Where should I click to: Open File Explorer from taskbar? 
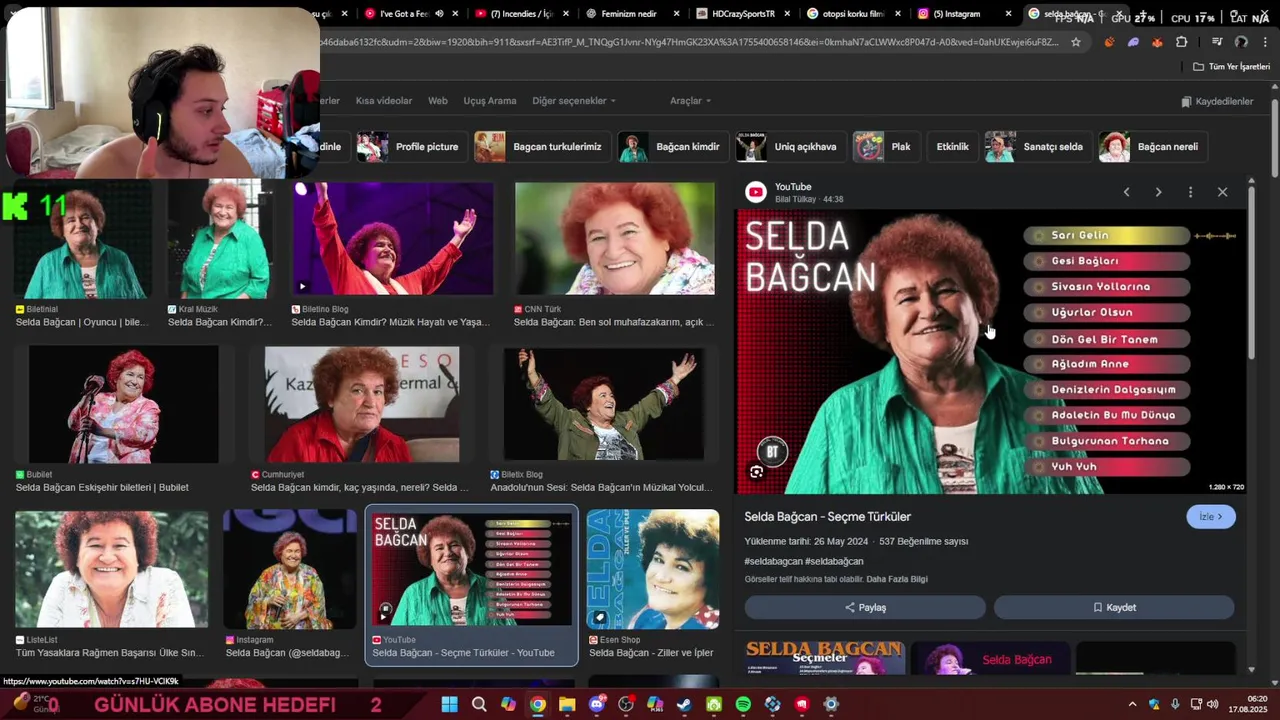tap(567, 704)
